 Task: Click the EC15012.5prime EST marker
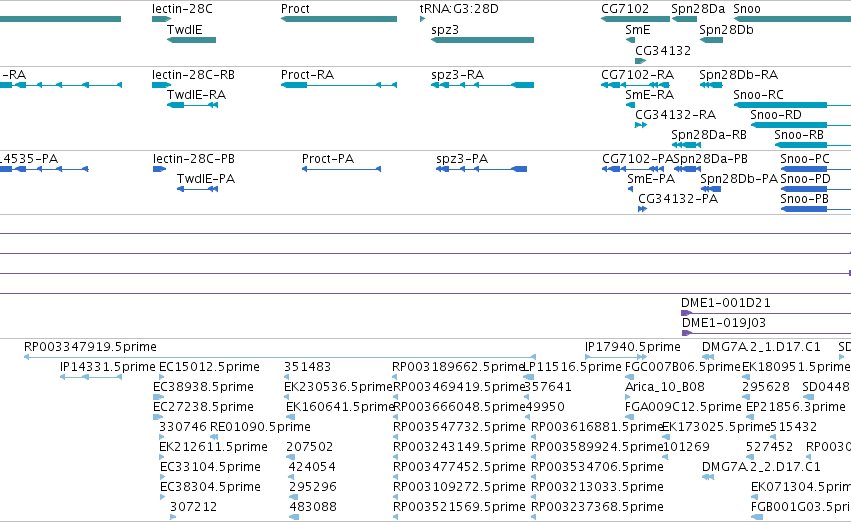(161, 377)
